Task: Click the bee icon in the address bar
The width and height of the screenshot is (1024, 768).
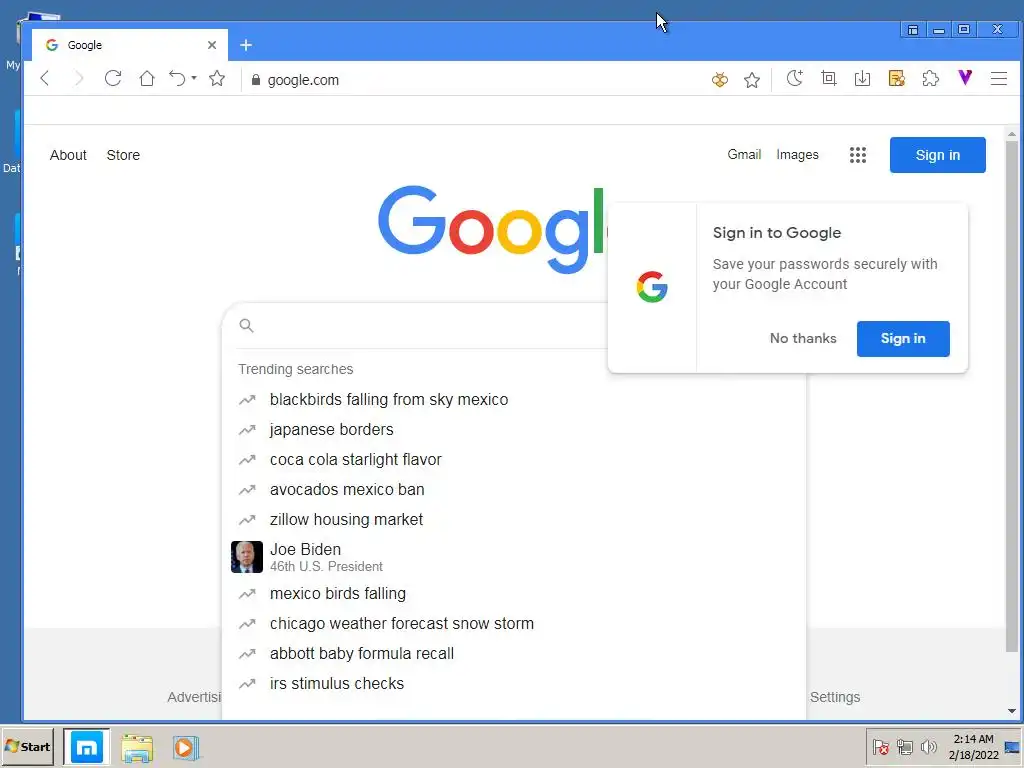Action: (720, 80)
